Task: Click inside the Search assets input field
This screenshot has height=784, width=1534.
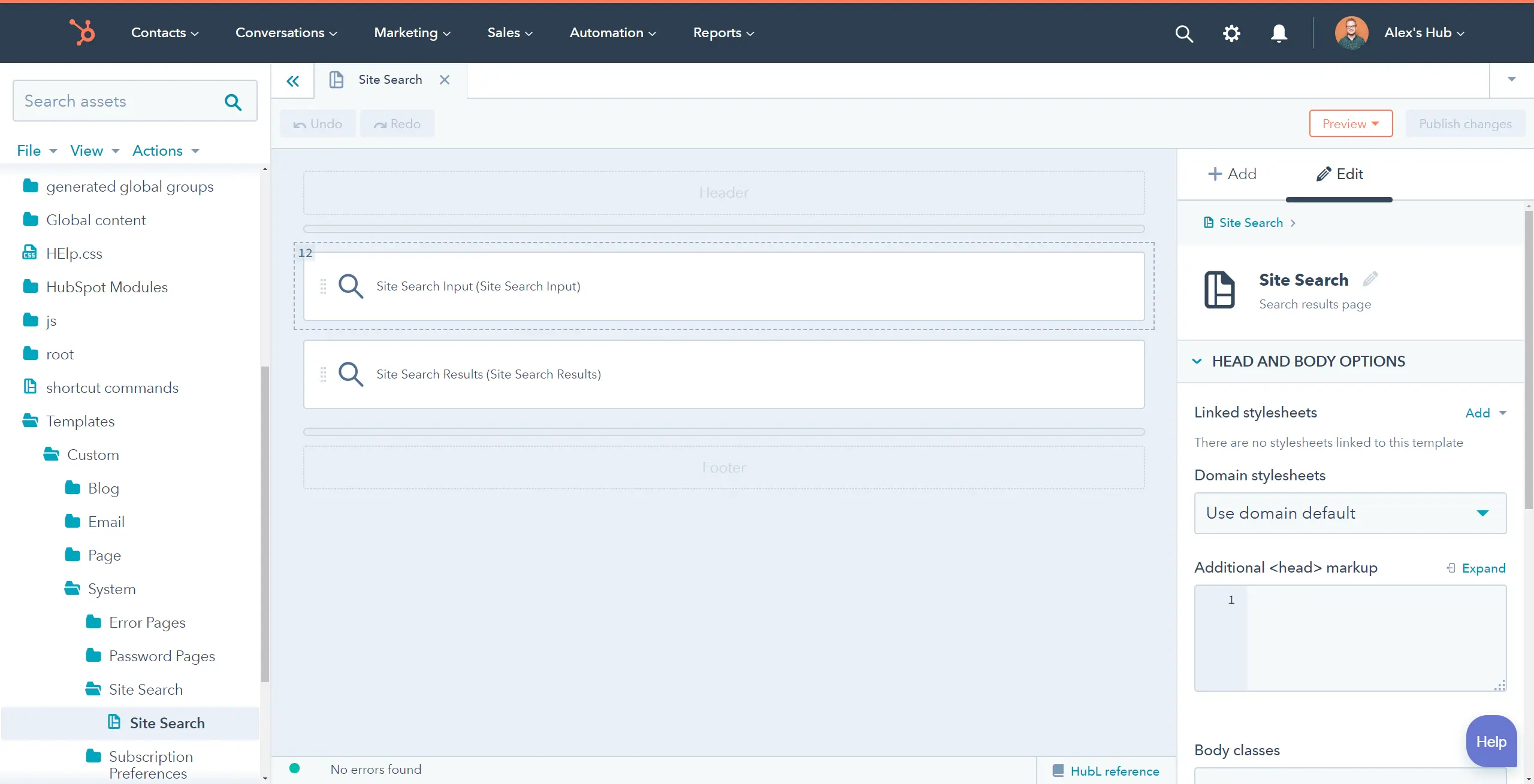Action: [x=114, y=101]
